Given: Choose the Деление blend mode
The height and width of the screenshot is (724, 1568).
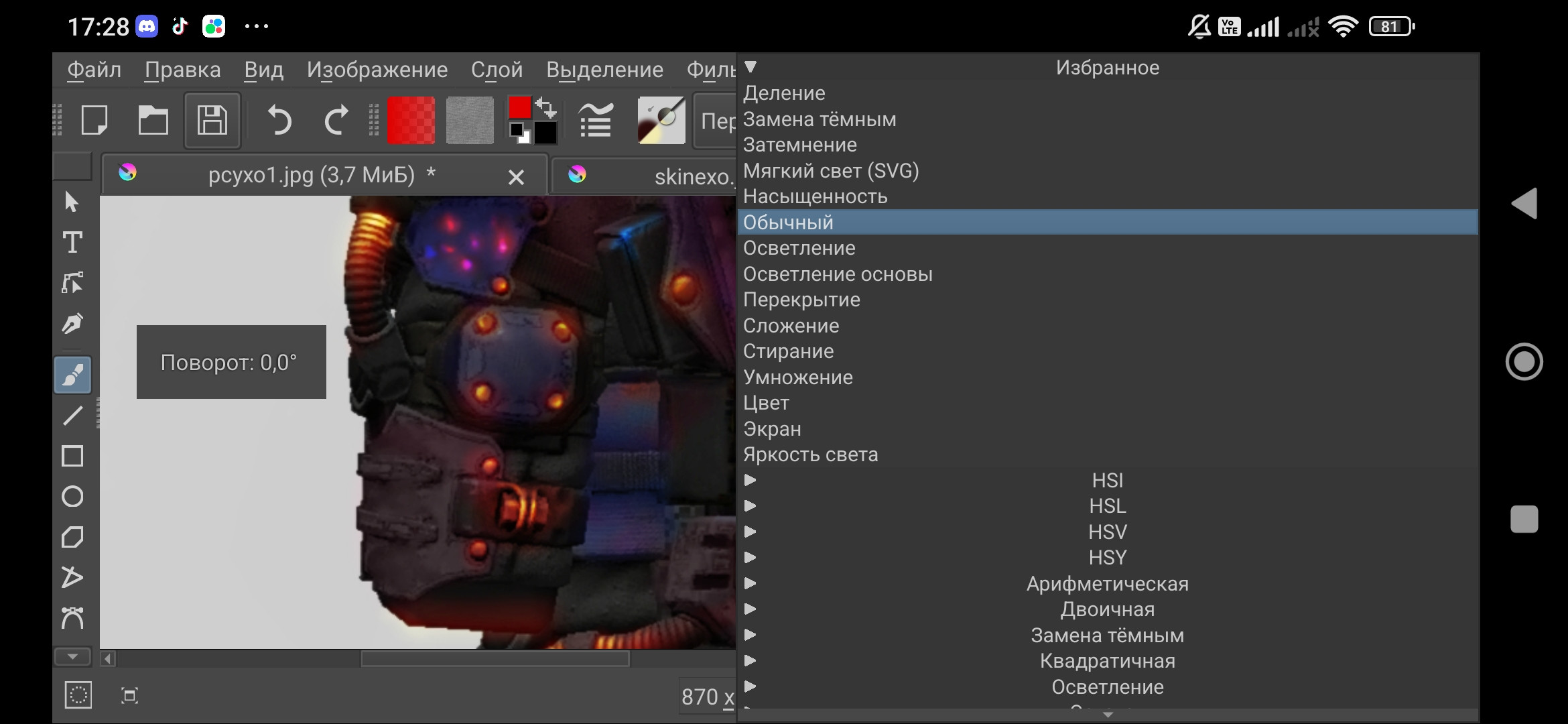Looking at the screenshot, I should [1108, 93].
